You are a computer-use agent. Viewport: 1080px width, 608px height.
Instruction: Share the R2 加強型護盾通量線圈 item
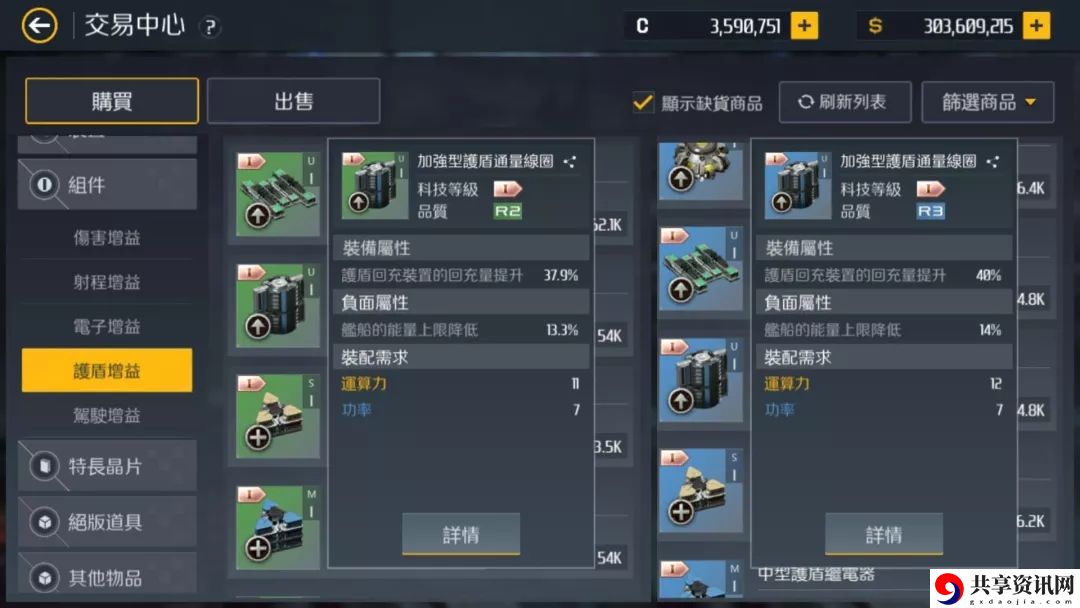point(570,162)
